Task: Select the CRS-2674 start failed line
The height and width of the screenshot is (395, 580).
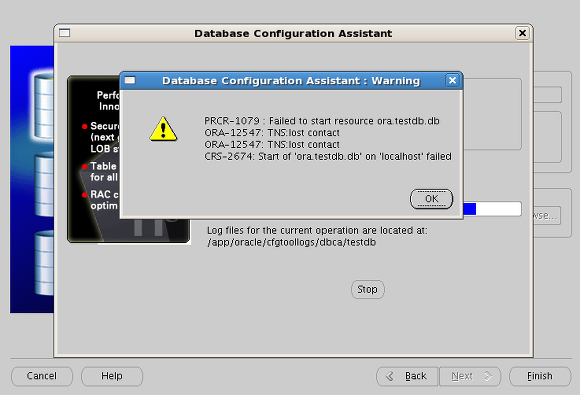Action: [x=328, y=156]
